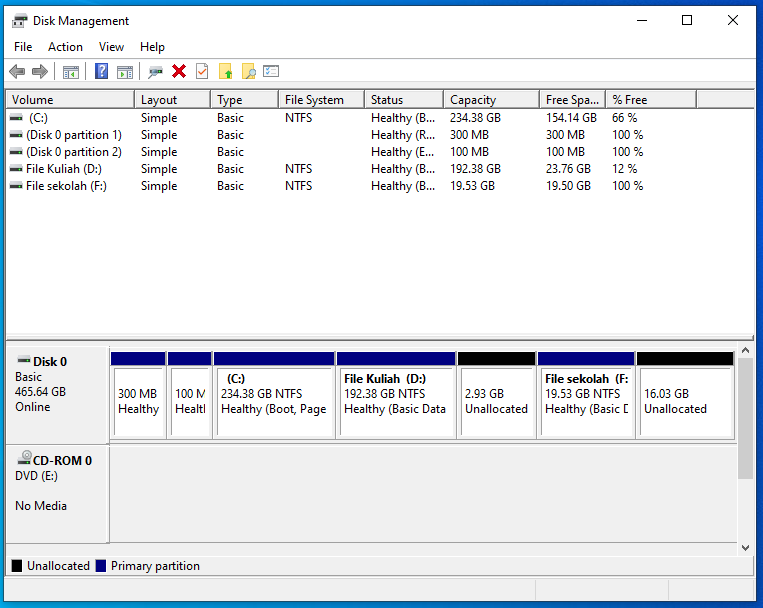The image size is (763, 608).
Task: Click the red X delete icon
Action: pos(179,72)
